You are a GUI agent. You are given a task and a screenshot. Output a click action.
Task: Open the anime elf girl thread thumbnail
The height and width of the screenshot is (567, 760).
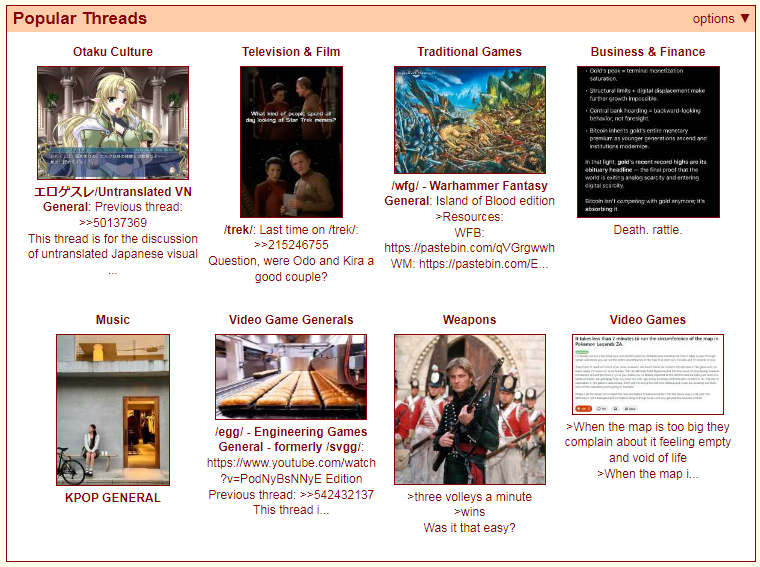pyautogui.click(x=113, y=123)
